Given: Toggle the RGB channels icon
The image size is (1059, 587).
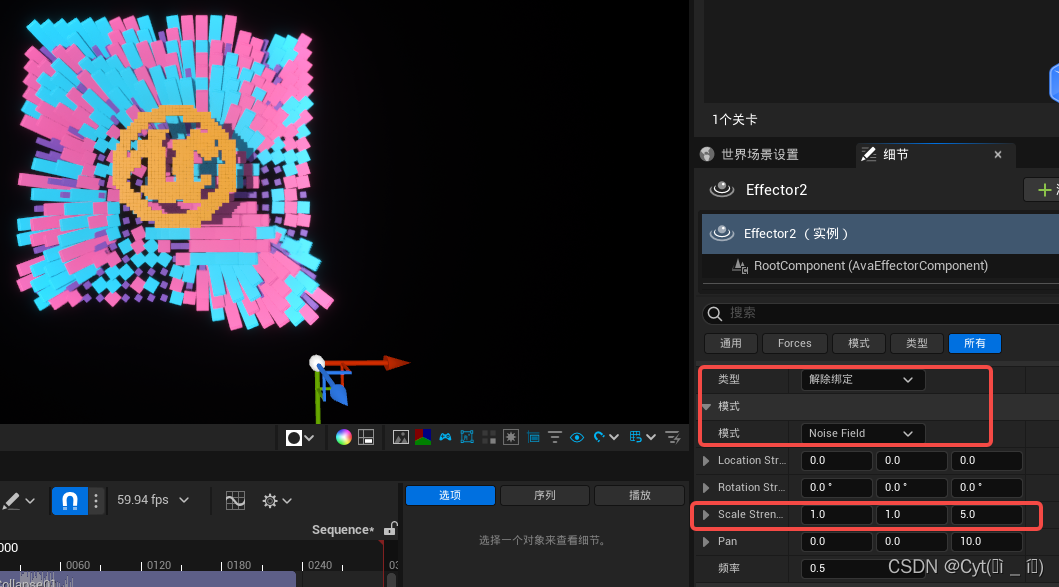Looking at the screenshot, I should click(x=423, y=437).
